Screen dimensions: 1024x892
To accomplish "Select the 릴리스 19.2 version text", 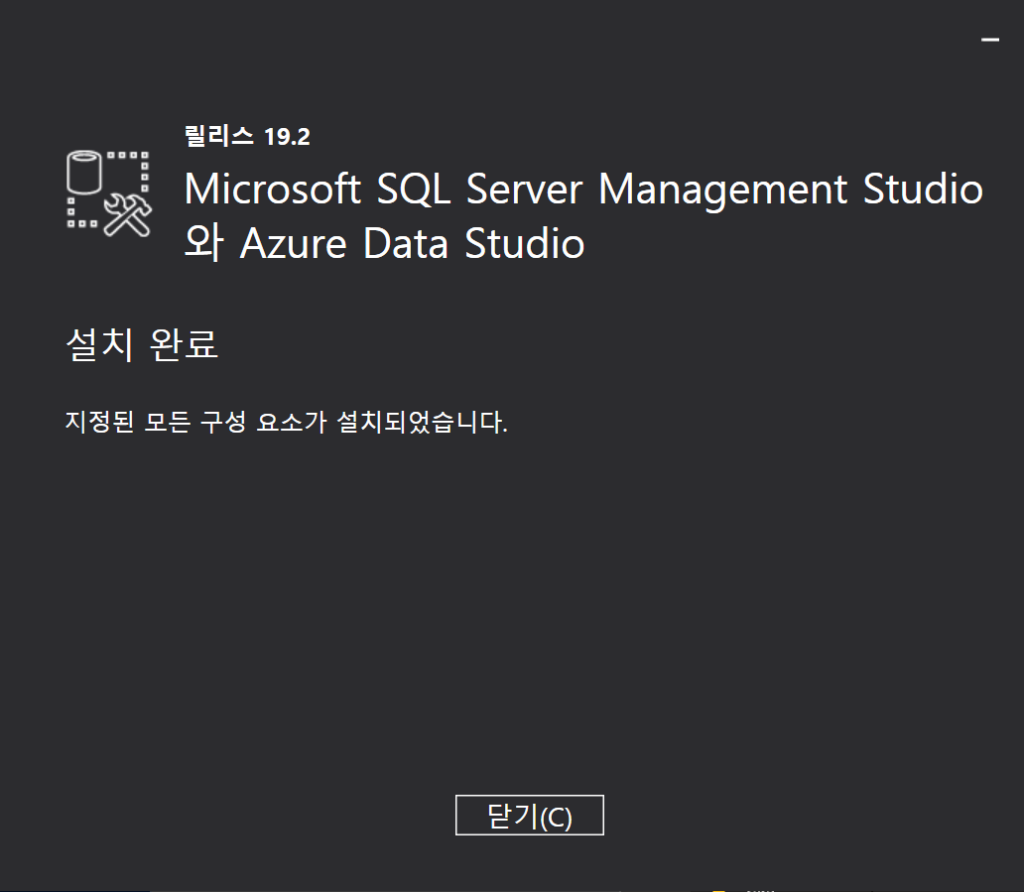I will 248,136.
